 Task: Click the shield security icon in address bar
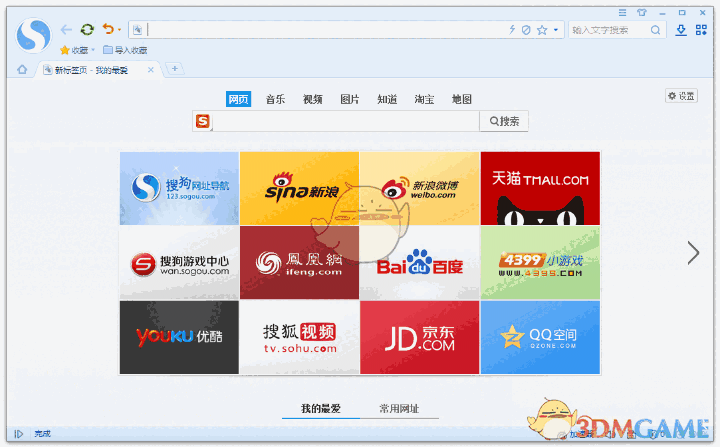click(x=526, y=30)
